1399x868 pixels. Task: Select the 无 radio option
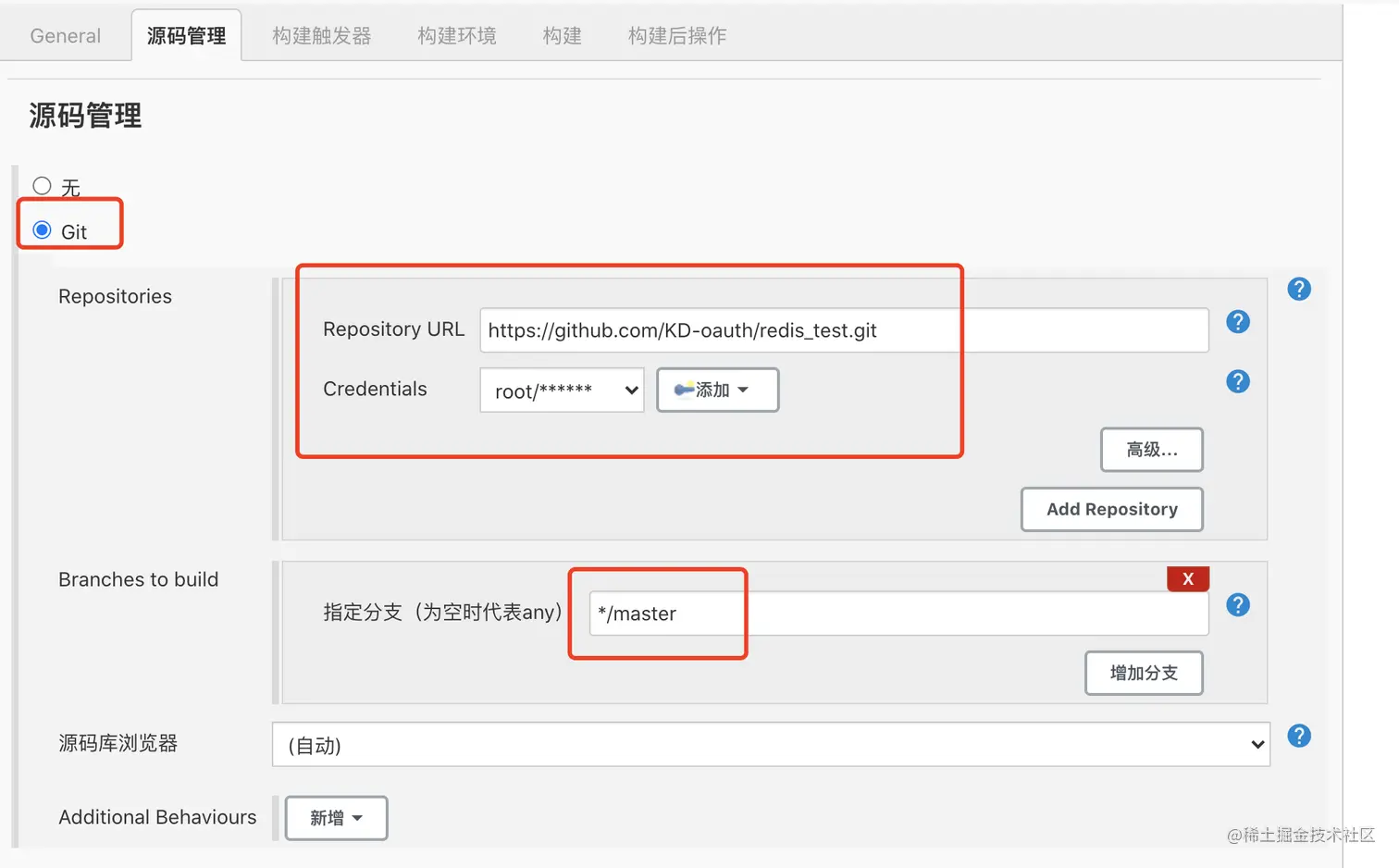point(42,186)
